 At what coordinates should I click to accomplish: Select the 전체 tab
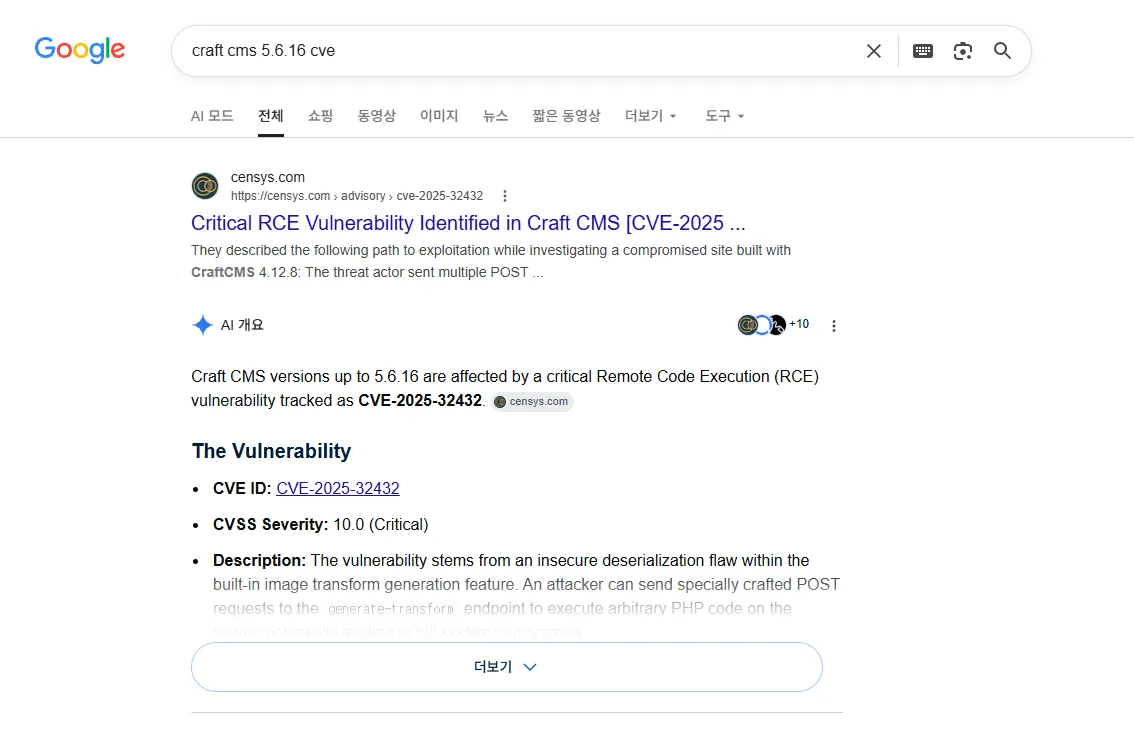point(271,116)
